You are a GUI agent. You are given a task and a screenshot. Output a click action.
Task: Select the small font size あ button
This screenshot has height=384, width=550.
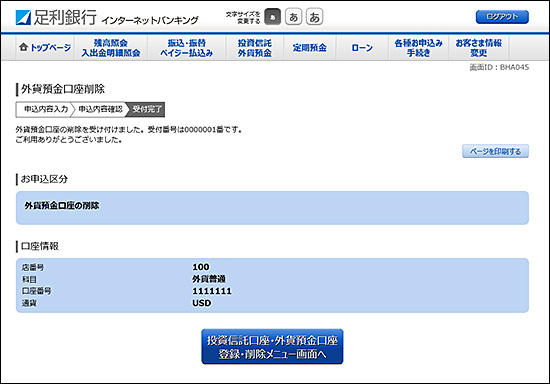click(x=273, y=17)
